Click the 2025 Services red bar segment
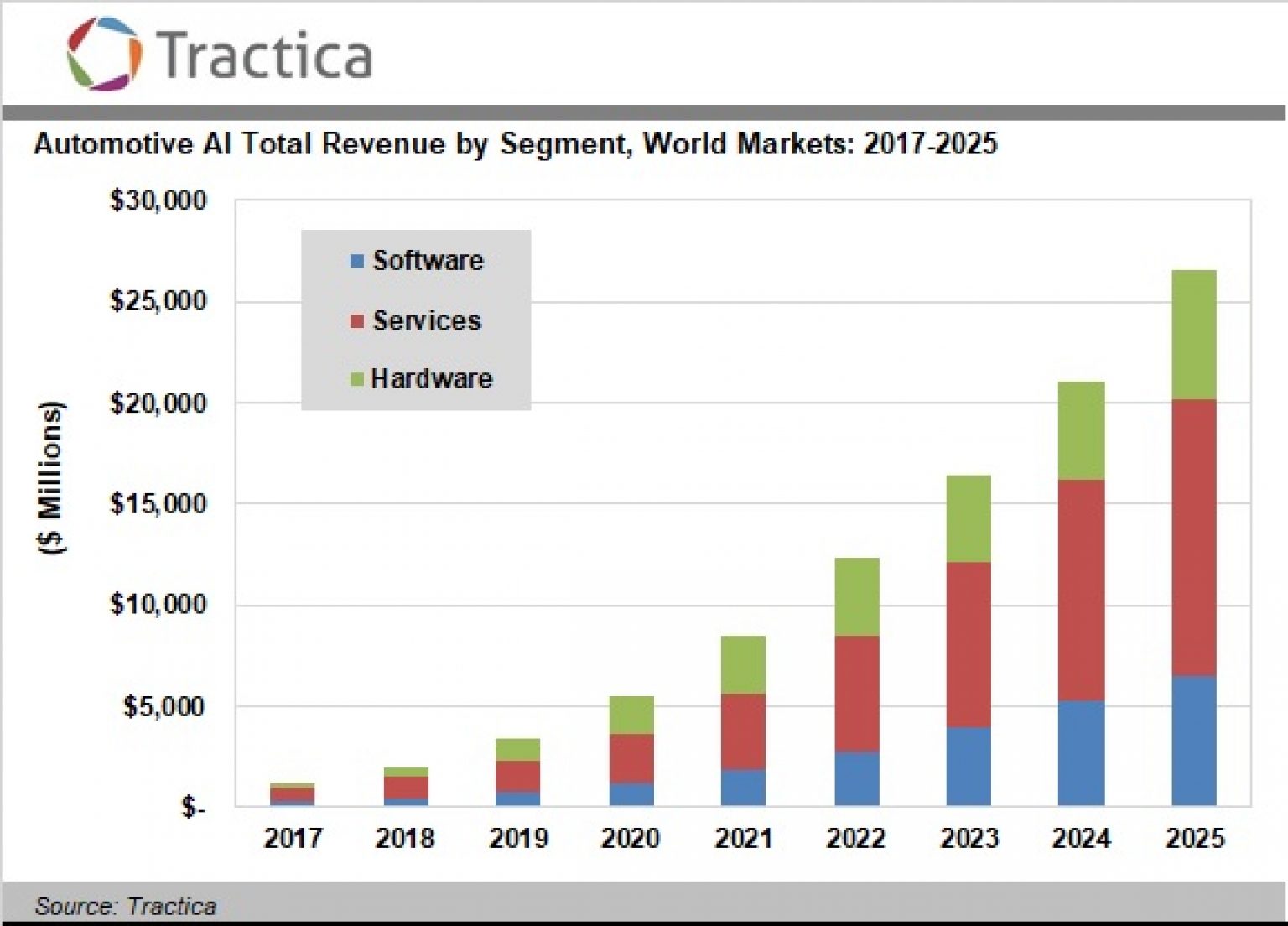The image size is (1288, 926). (1193, 537)
